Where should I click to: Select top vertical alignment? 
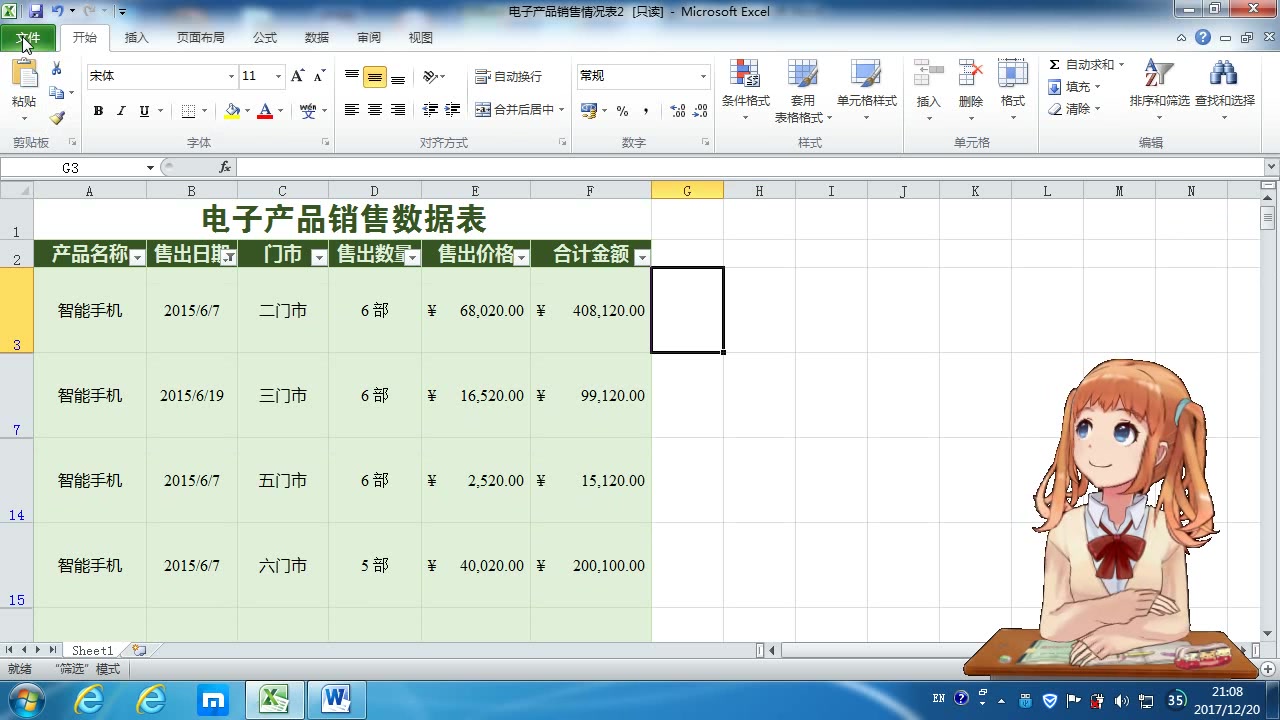tap(351, 76)
